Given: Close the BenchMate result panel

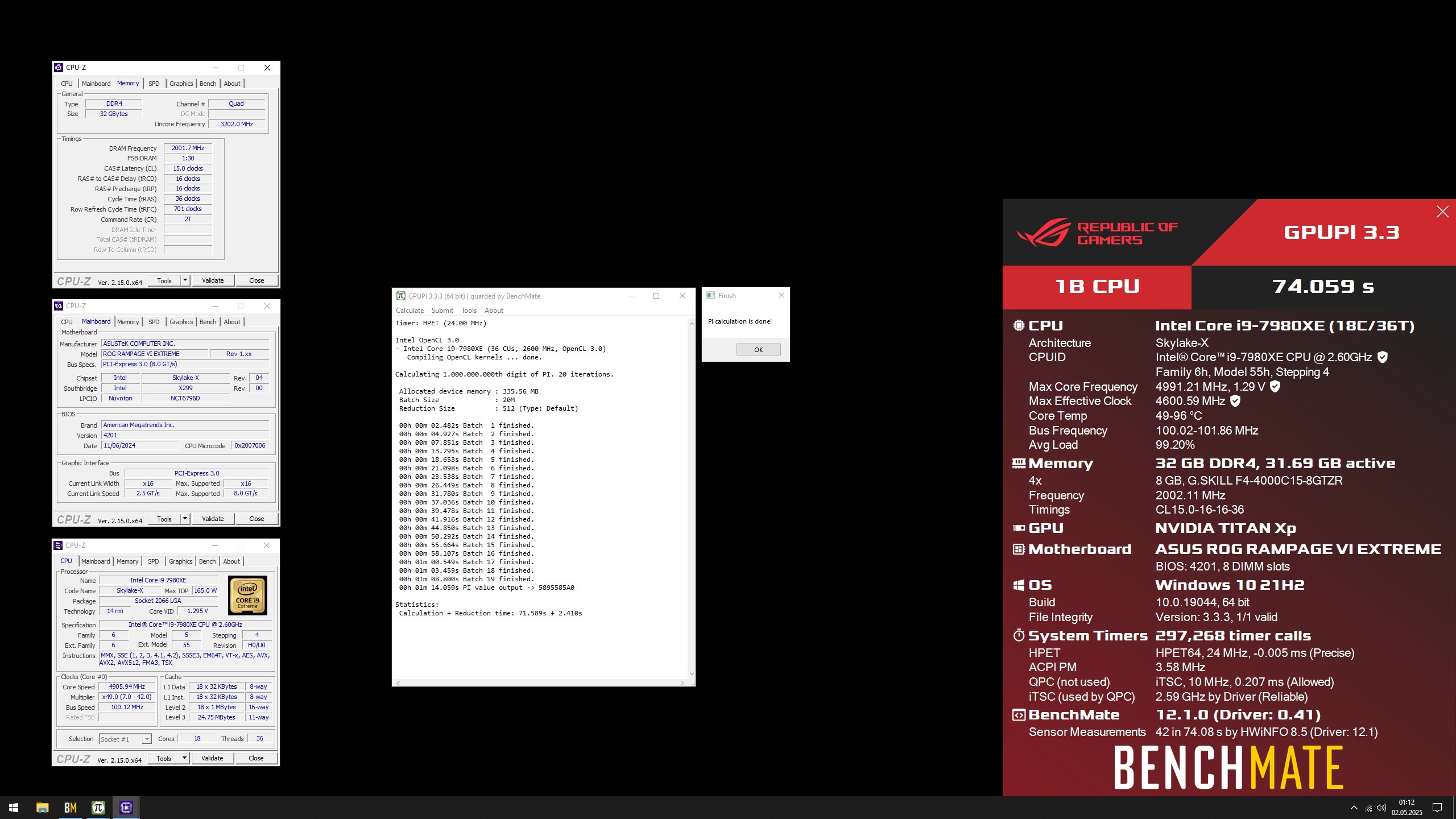Looking at the screenshot, I should pos(1442,212).
